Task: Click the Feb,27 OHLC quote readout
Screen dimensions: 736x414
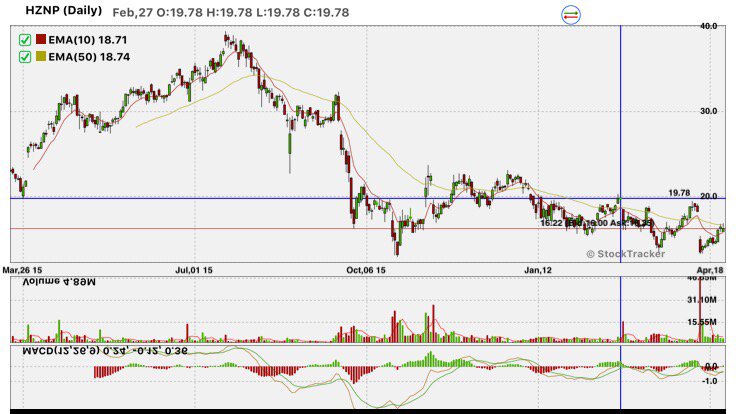Action: click(x=230, y=13)
